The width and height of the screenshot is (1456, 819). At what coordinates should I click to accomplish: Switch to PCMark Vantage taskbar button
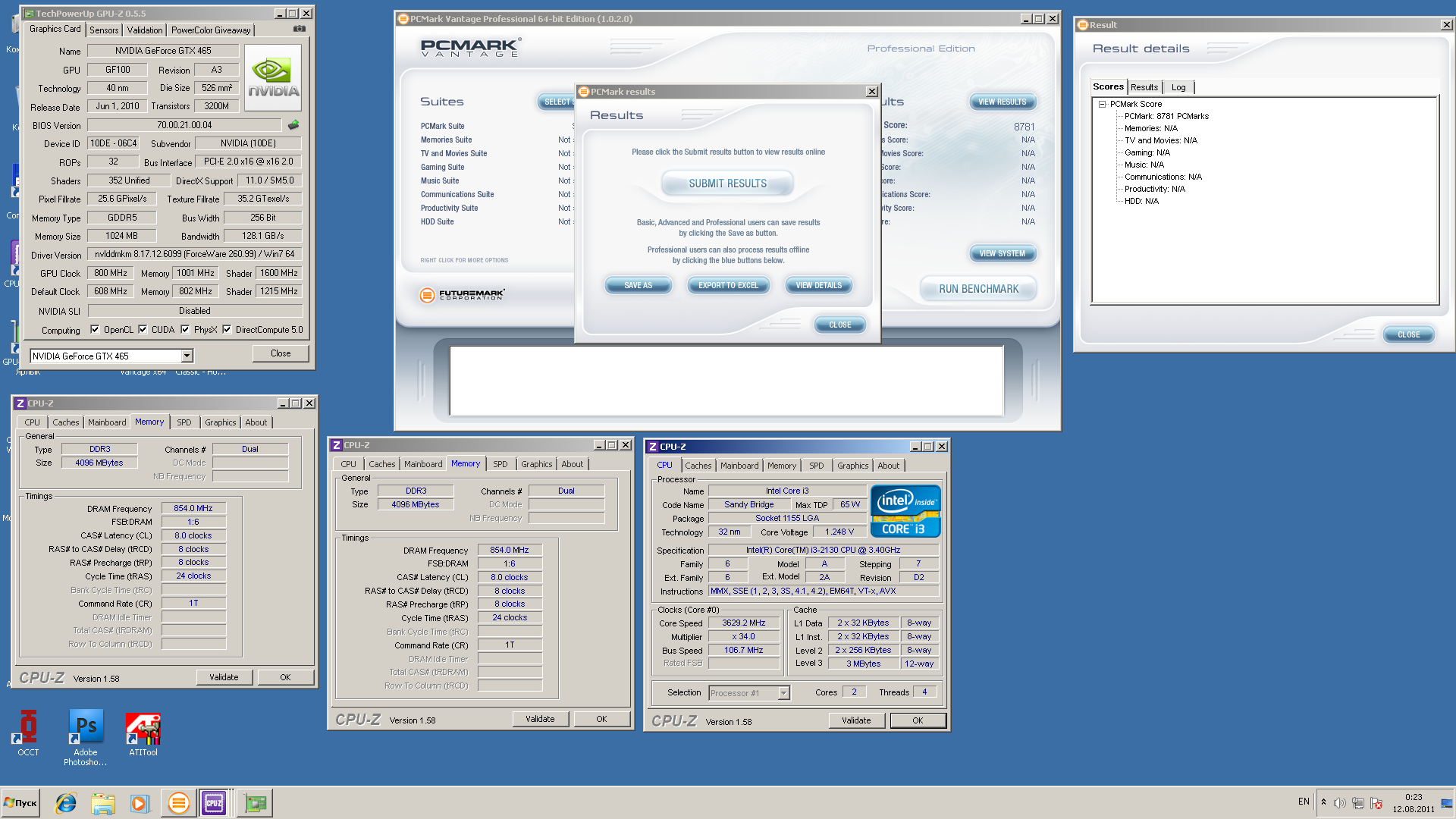pos(178,803)
